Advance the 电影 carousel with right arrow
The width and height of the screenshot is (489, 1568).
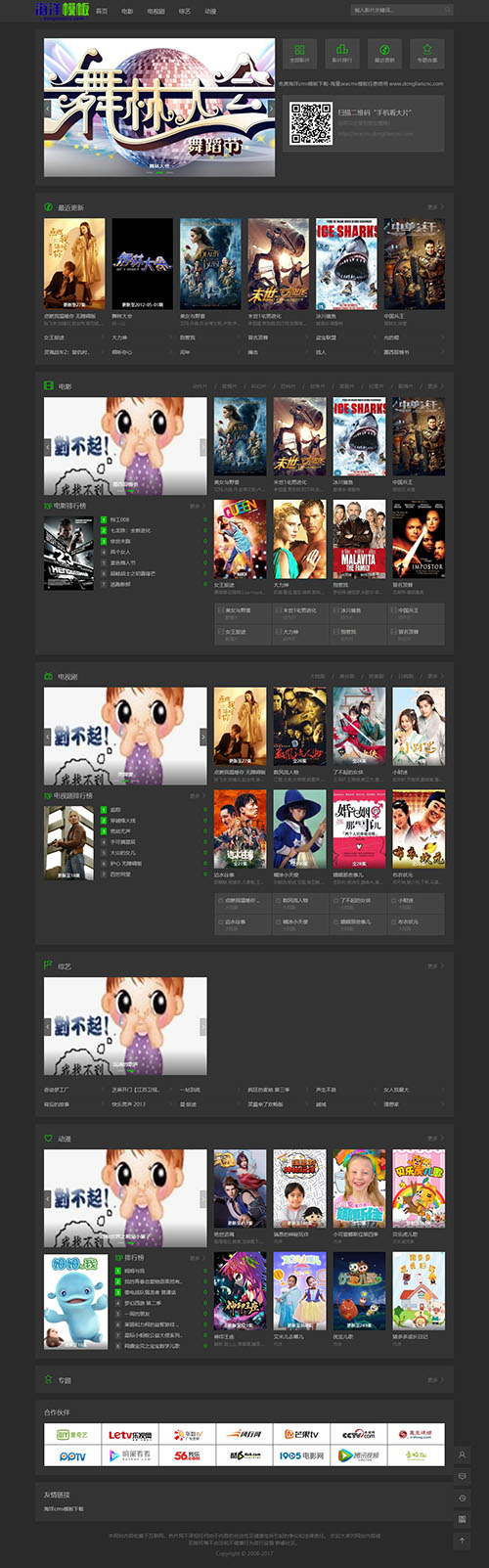point(203,446)
